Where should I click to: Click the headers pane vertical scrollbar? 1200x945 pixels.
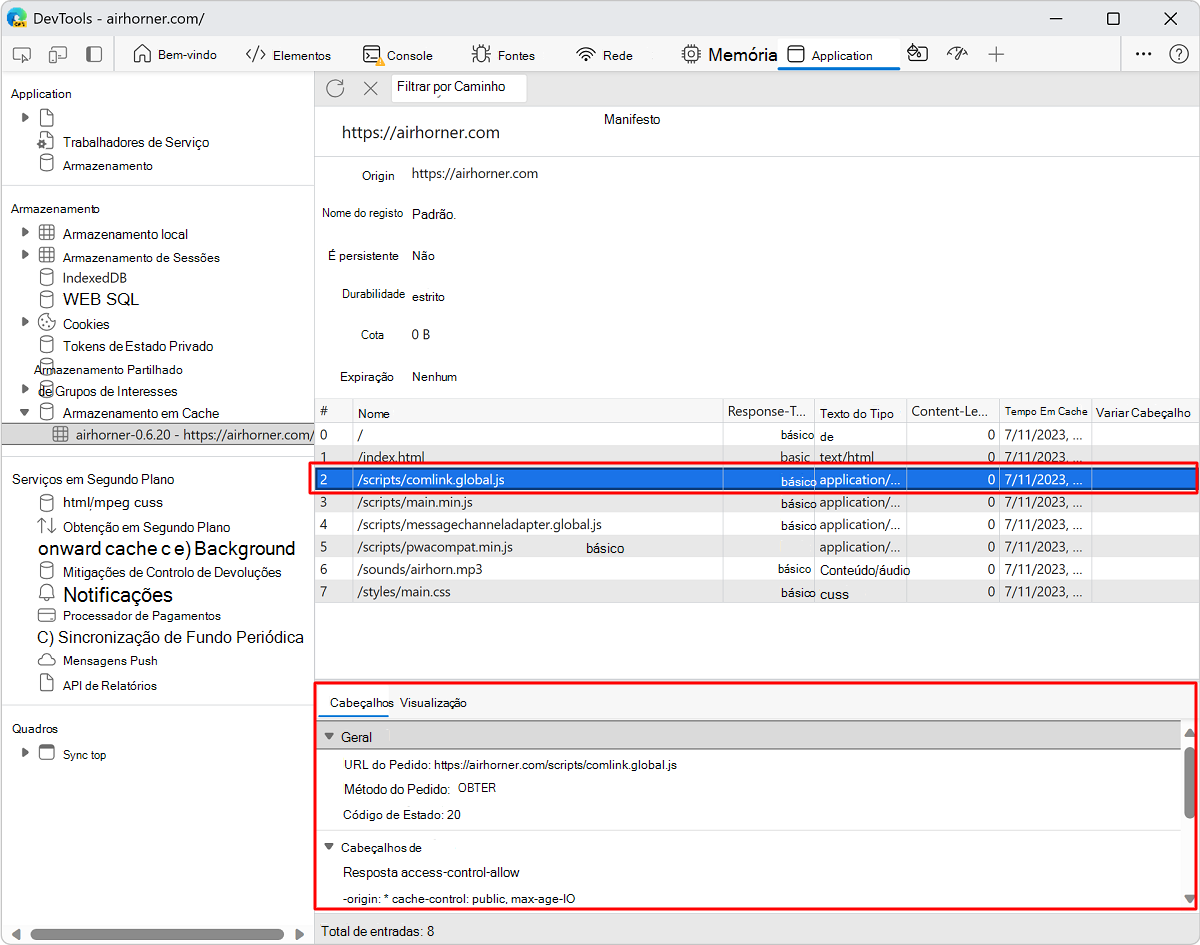pyautogui.click(x=1189, y=782)
